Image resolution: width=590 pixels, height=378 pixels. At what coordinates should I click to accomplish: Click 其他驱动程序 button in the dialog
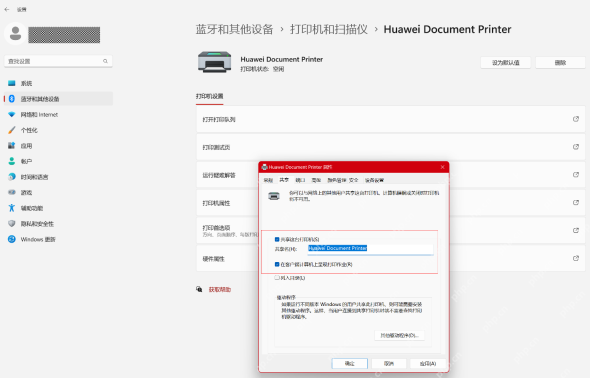399,335
